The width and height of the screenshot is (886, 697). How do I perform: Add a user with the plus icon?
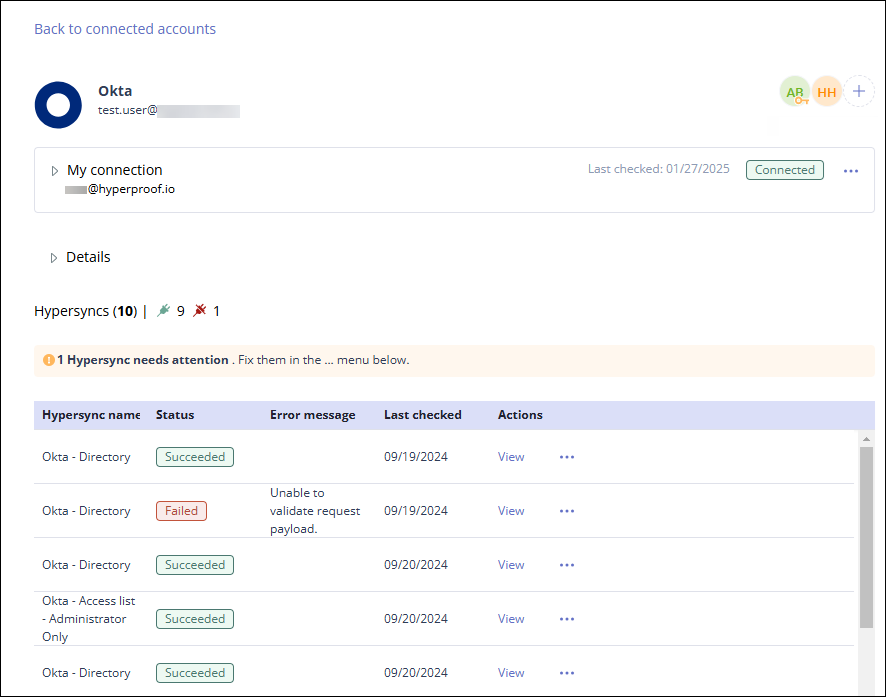[859, 91]
